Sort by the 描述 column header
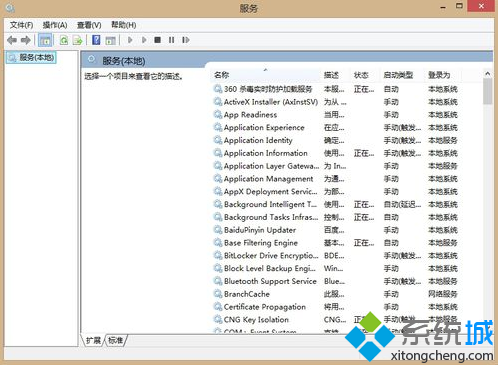This screenshot has width=498, height=366. click(x=335, y=75)
